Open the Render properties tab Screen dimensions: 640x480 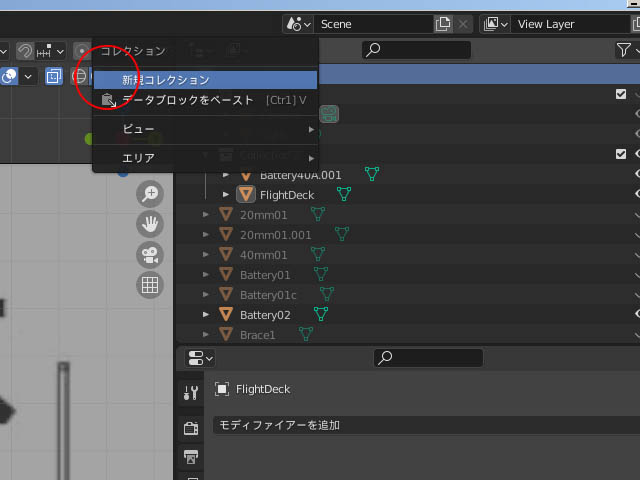pyautogui.click(x=191, y=428)
